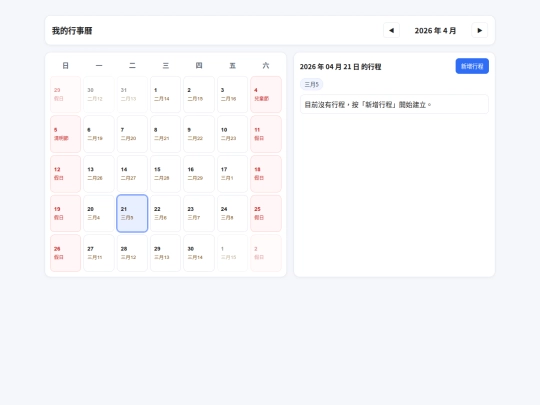Select April 1 calendar cell
The image size is (540, 405).
pos(166,94)
